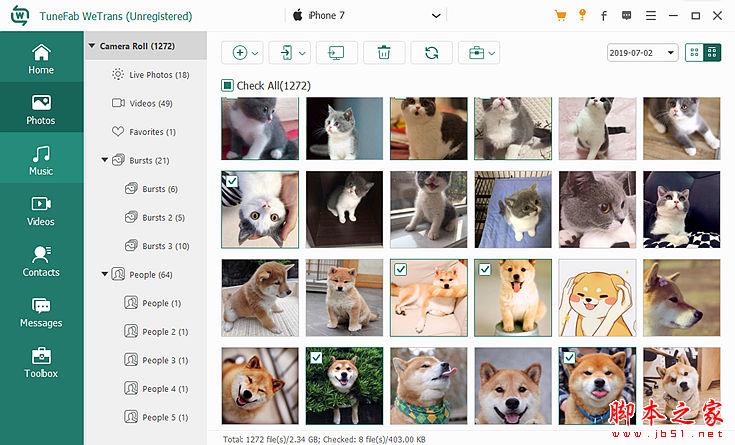Click the refresh icon in toolbar

pyautogui.click(x=432, y=53)
